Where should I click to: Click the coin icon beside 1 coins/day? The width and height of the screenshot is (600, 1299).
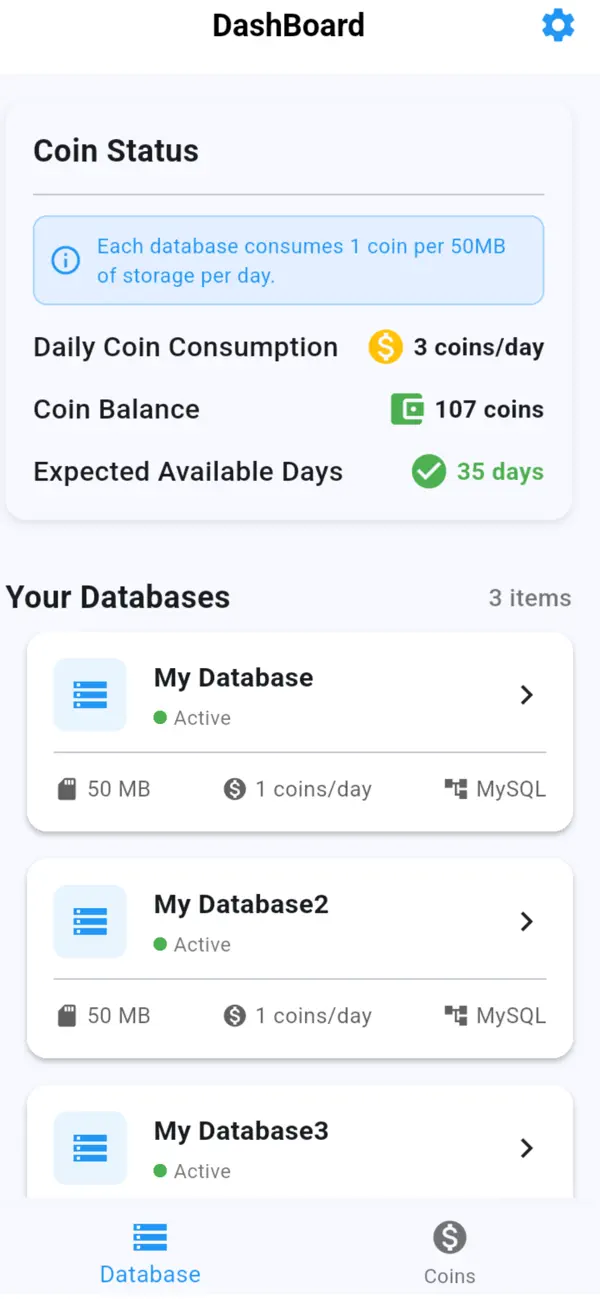click(x=233, y=788)
